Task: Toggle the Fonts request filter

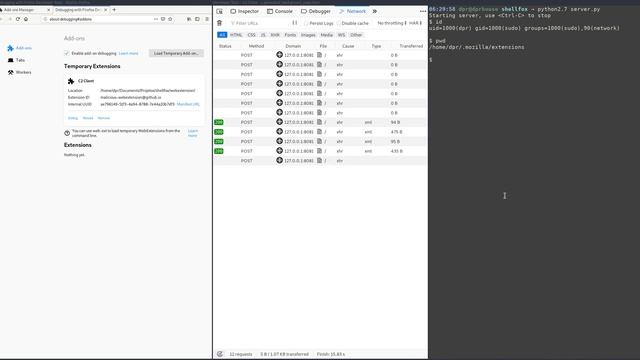Action: click(x=290, y=35)
